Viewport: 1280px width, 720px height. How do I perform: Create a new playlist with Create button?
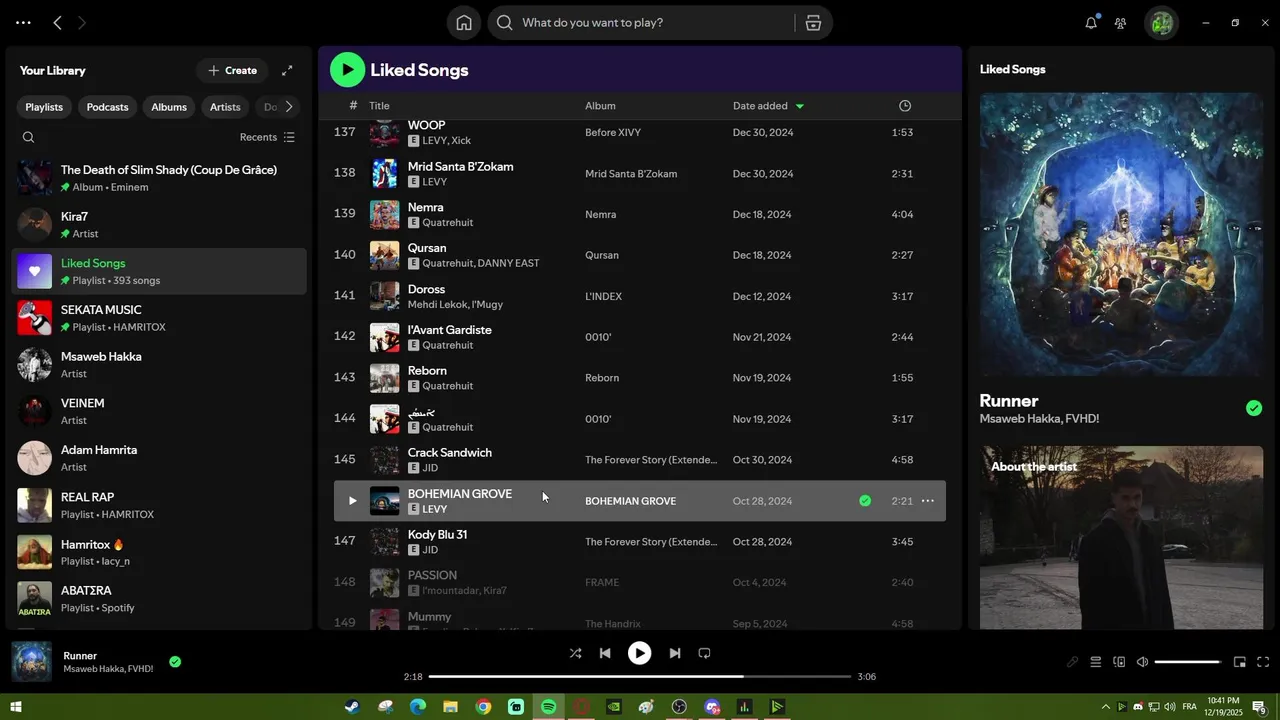[x=232, y=70]
